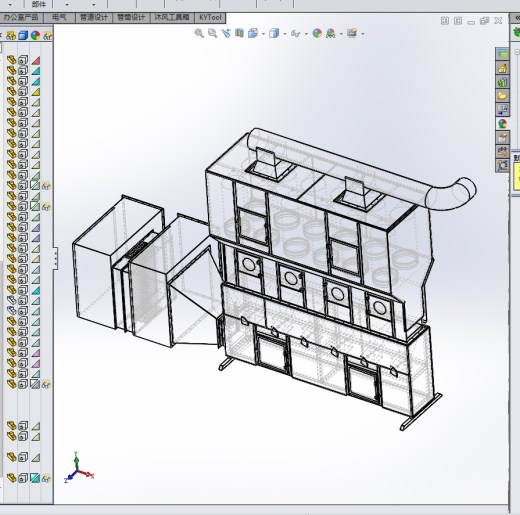Click the XYZ coordinate triad in viewport
This screenshot has width=520, height=515.
tap(79, 467)
